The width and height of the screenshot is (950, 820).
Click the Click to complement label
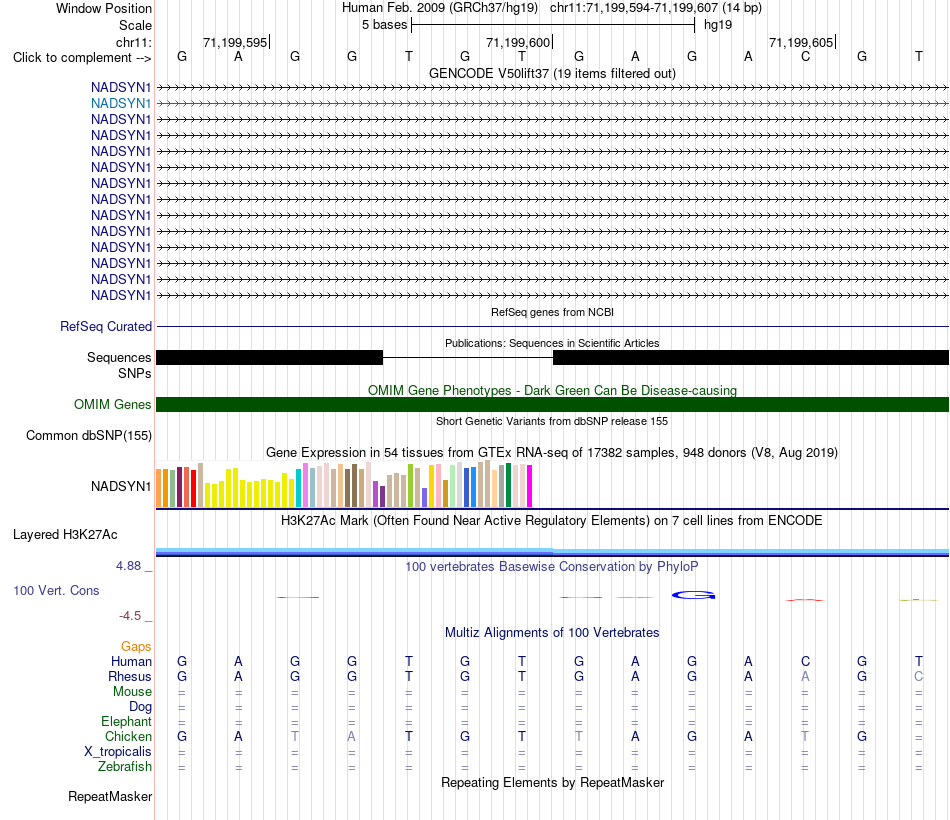(82, 58)
